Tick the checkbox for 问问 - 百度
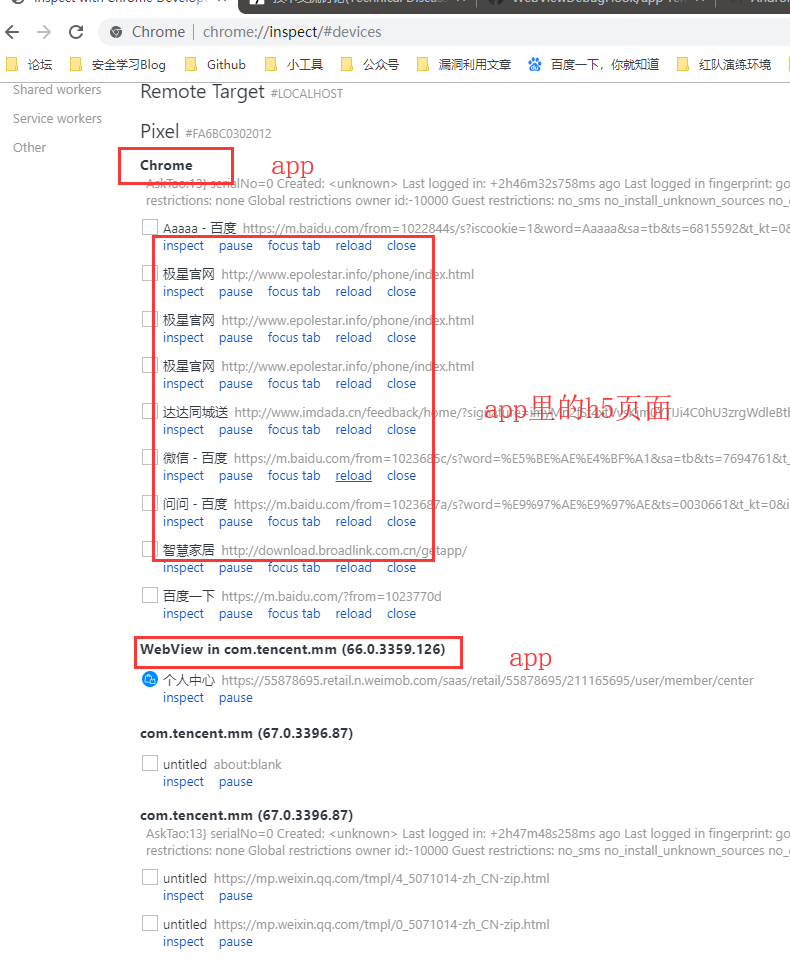 (x=149, y=503)
